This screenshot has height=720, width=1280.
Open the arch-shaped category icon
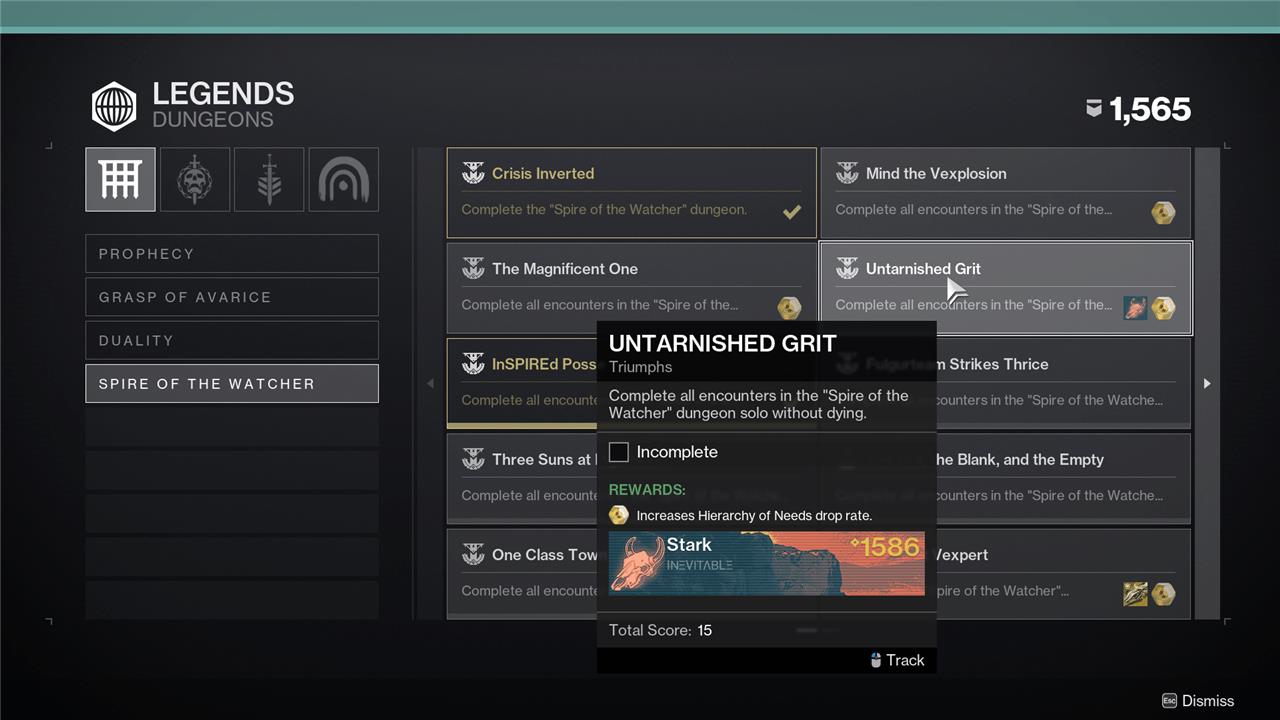[x=343, y=180]
